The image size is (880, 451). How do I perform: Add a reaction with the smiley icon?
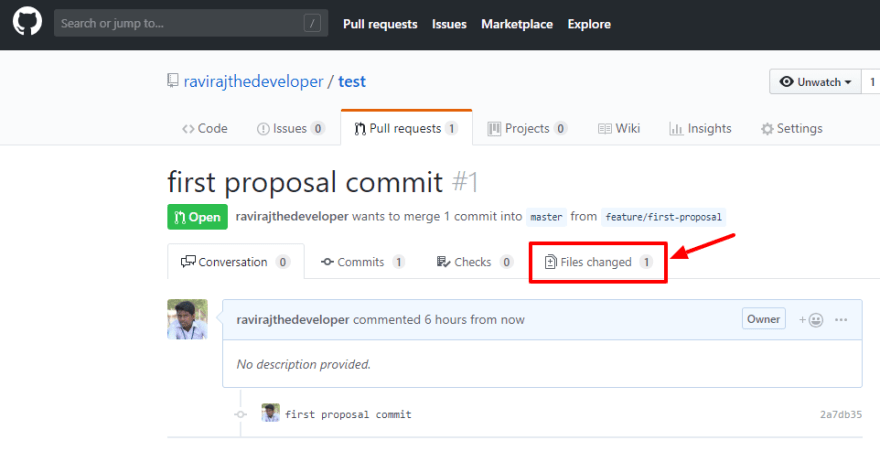811,320
